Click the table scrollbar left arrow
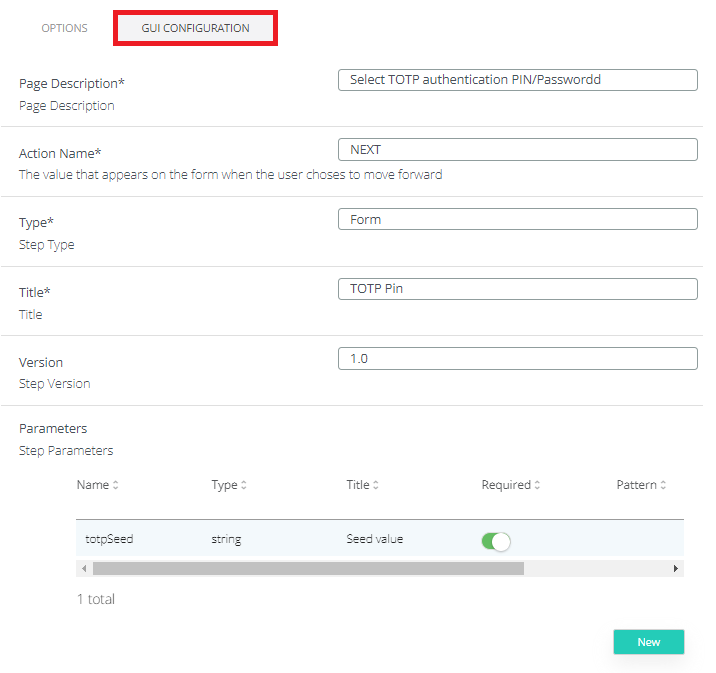This screenshot has height=673, width=716. click(x=84, y=568)
